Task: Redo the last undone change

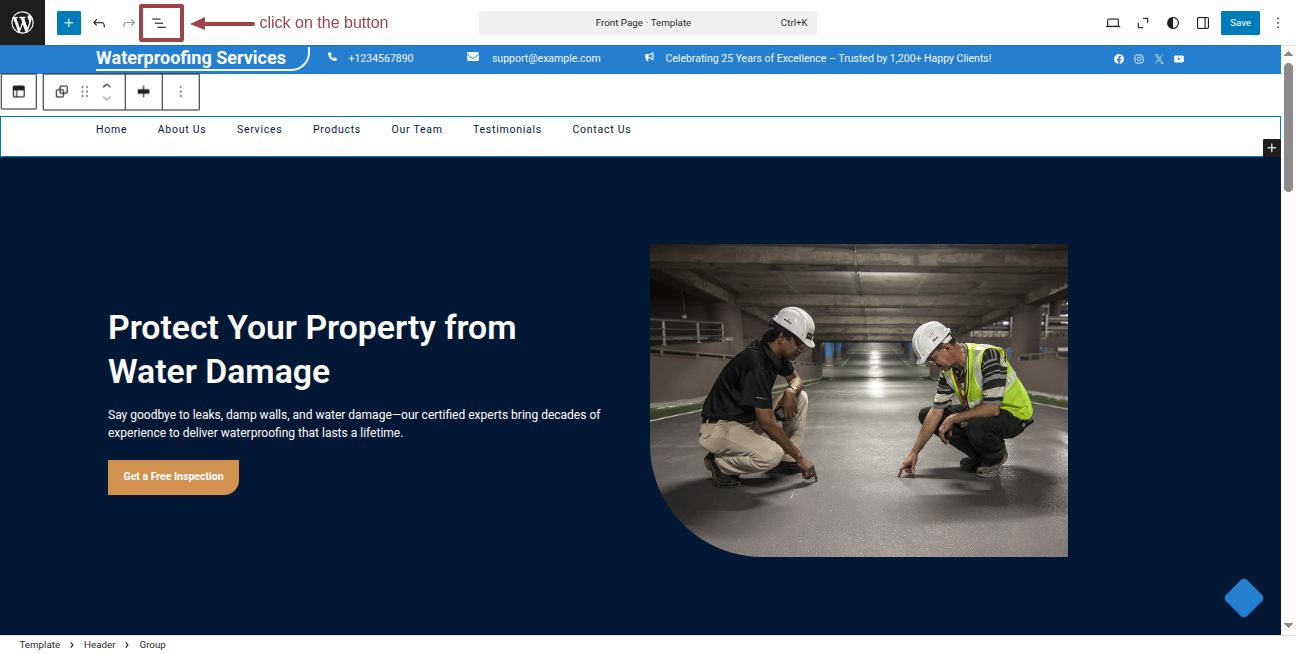Action: 129,23
